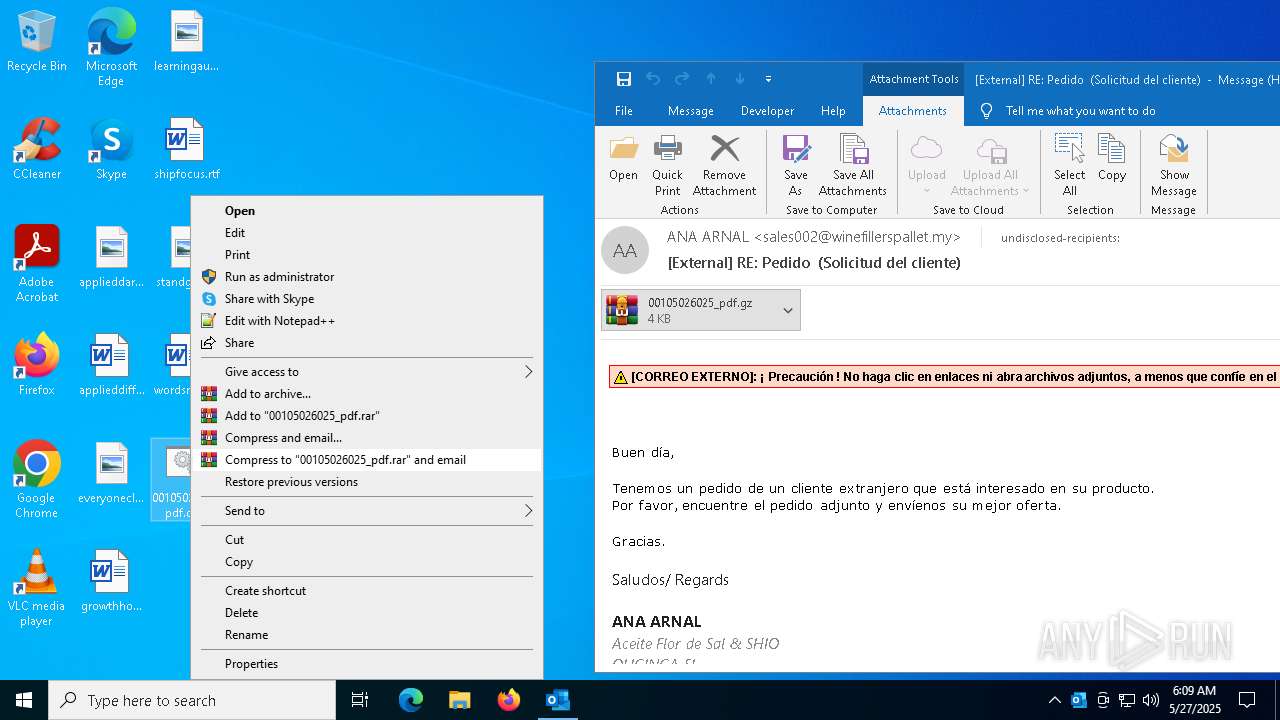Expand Give access to submenu

click(x=367, y=372)
